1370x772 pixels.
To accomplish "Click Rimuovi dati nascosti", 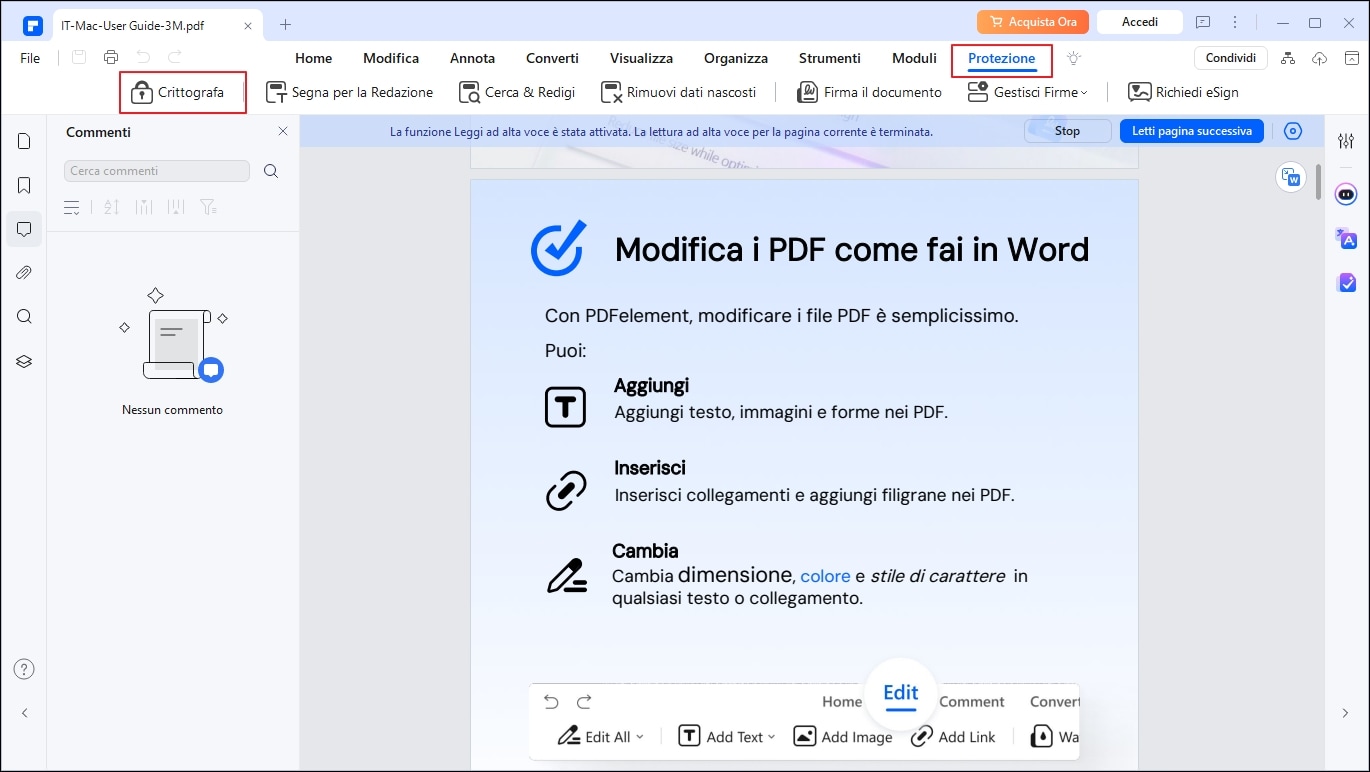I will pos(678,92).
